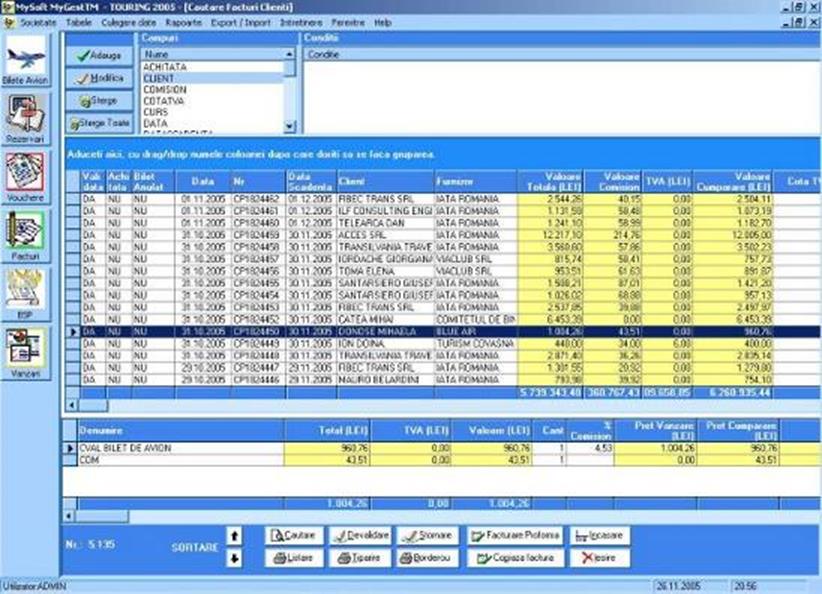Open the Culegere date menu
This screenshot has height=594, width=822.
coord(128,23)
